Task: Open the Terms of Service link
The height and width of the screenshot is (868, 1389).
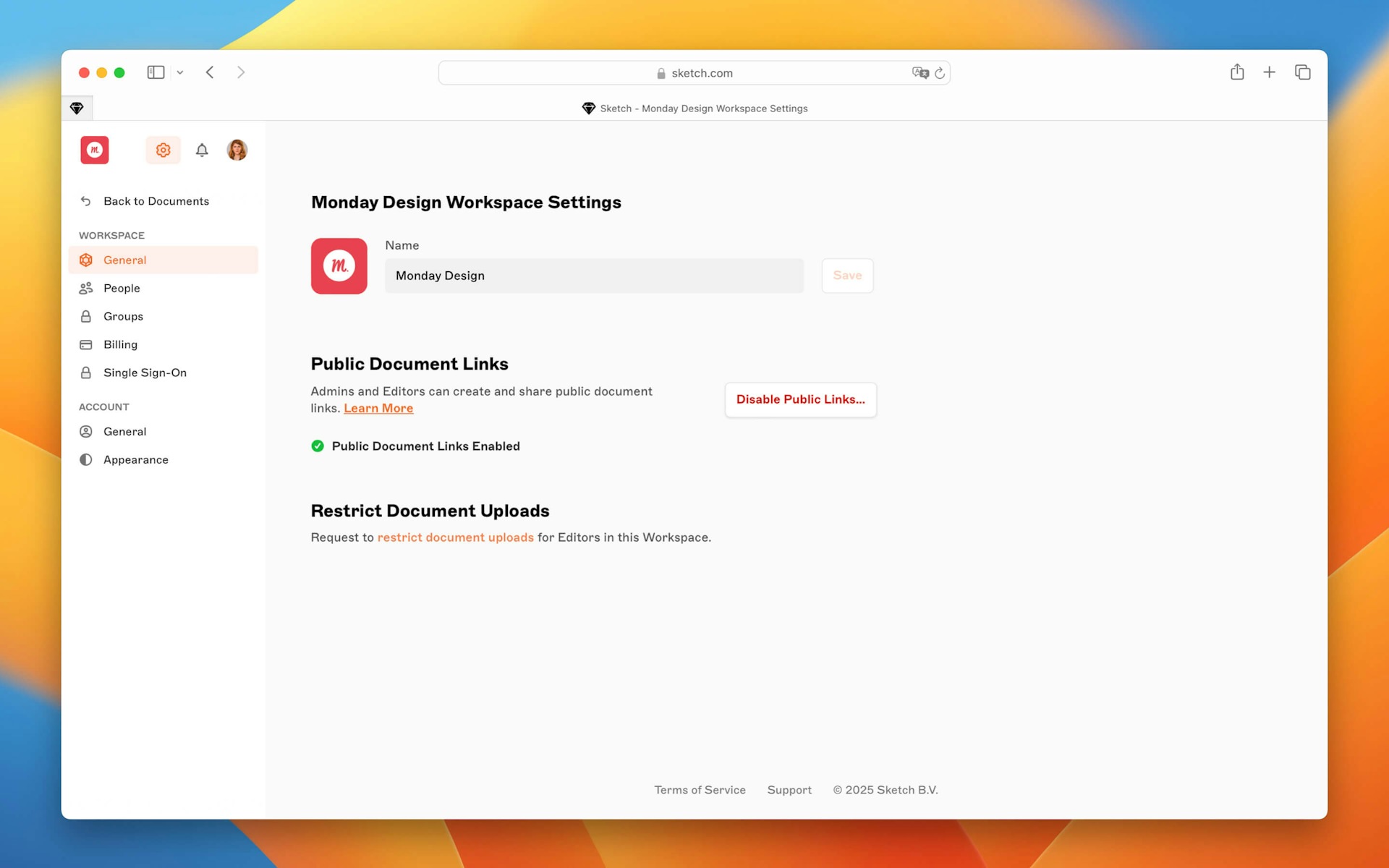Action: click(699, 790)
